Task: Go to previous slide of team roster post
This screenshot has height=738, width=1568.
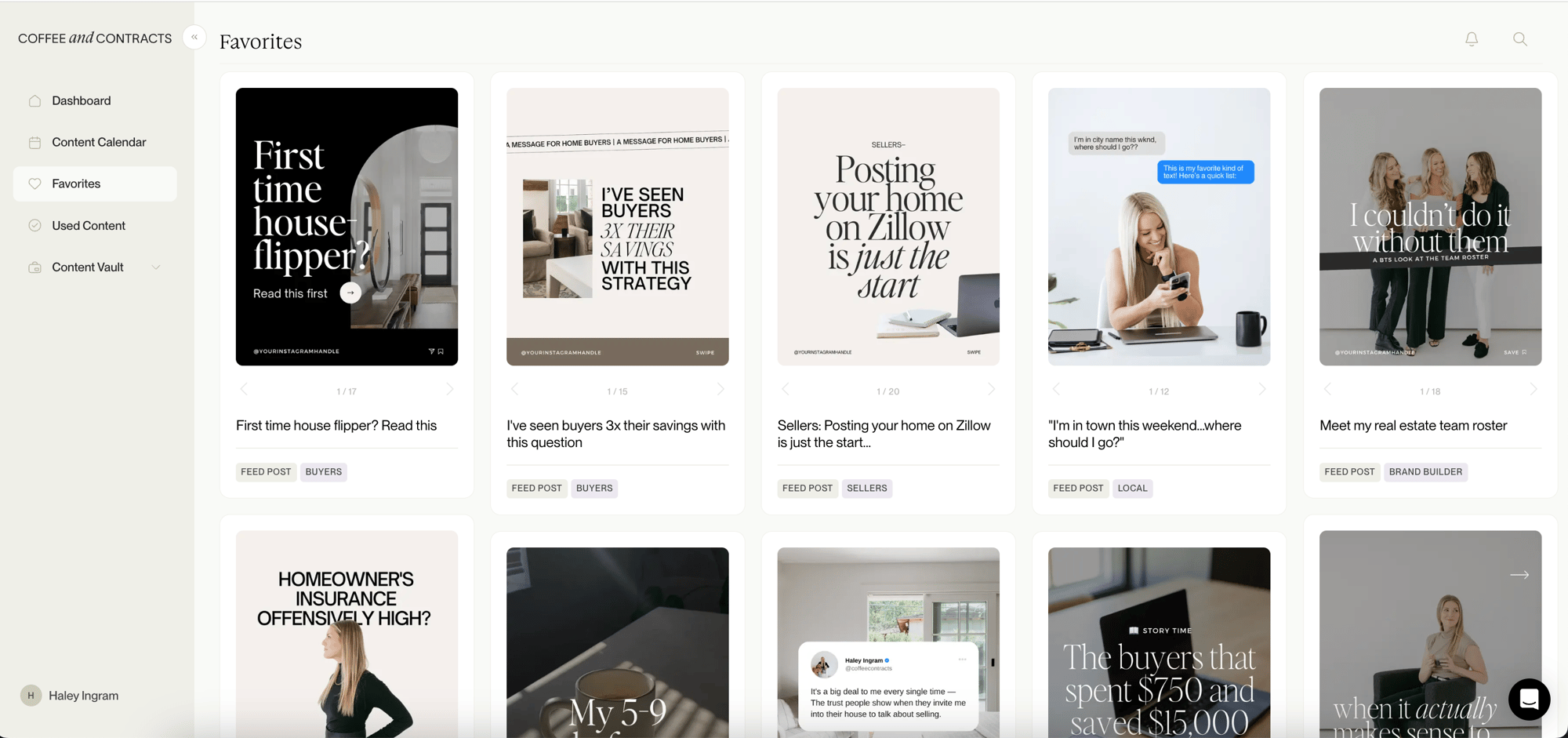Action: point(1327,390)
